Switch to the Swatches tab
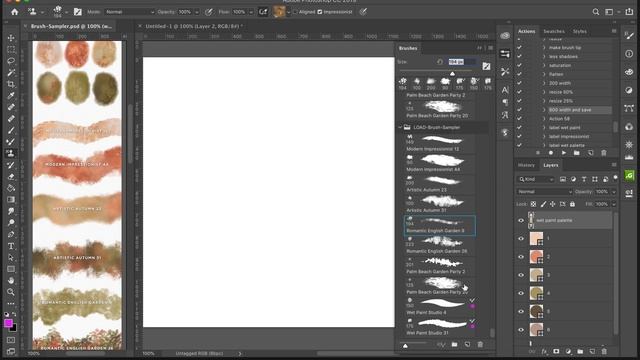The width and height of the screenshot is (640, 360). click(554, 31)
